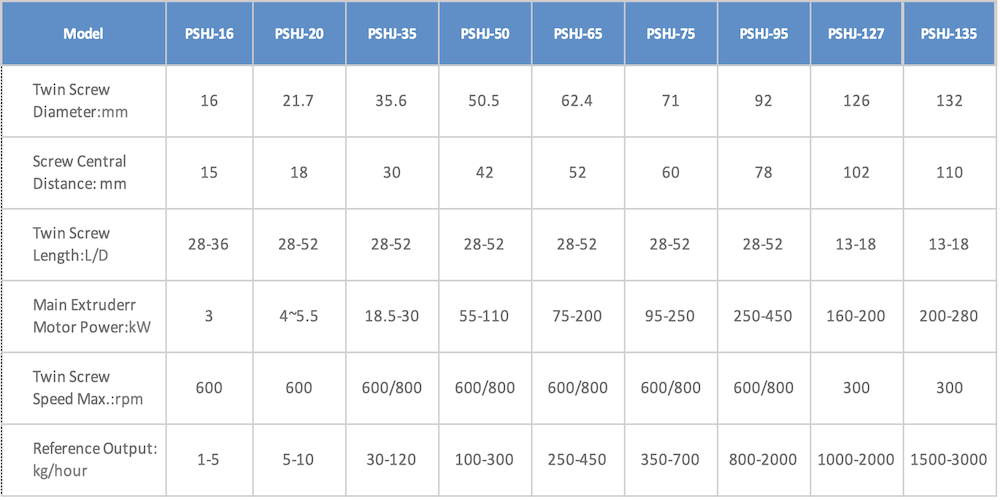
Task: Click the Twin Screw Diameter row label
Action: (x=80, y=101)
